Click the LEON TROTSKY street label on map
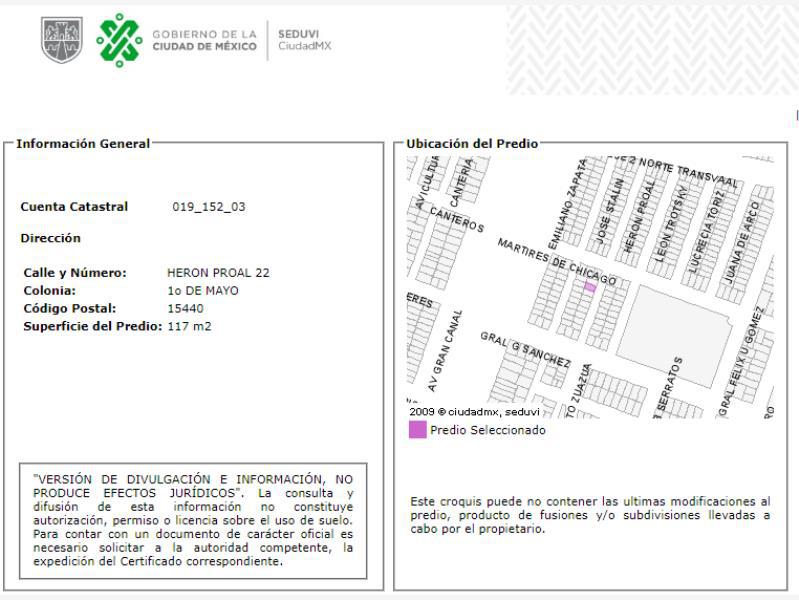 pos(671,224)
